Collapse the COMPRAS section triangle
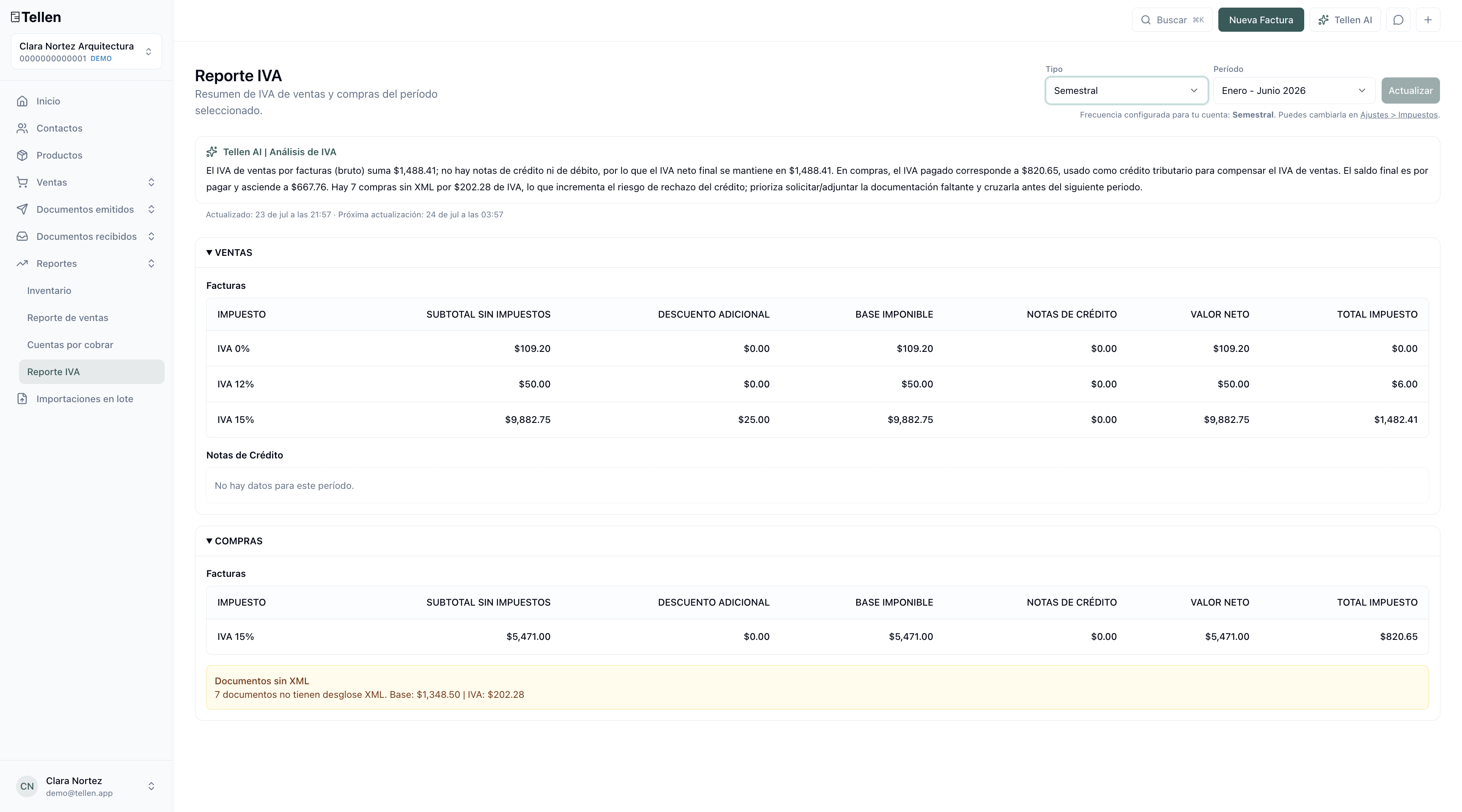The height and width of the screenshot is (812, 1462). [209, 541]
